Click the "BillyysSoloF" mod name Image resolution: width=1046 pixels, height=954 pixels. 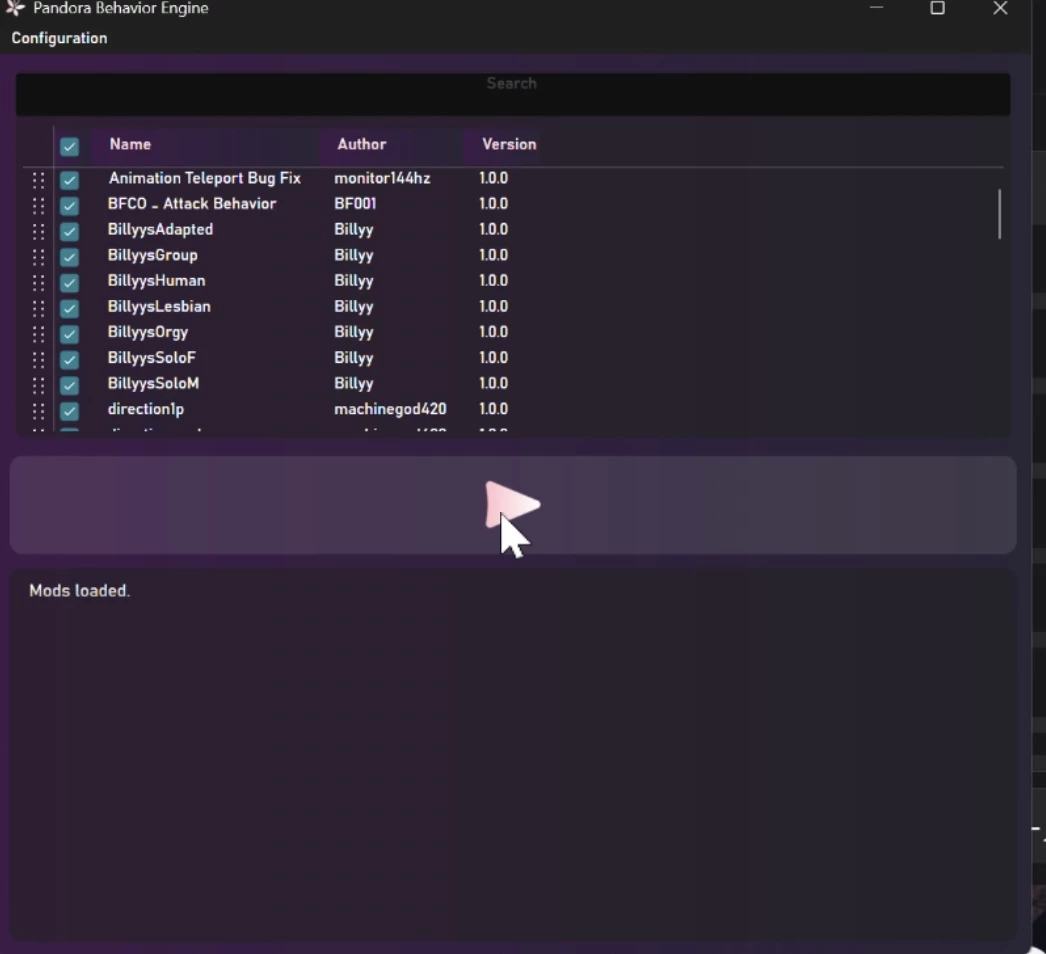151,358
